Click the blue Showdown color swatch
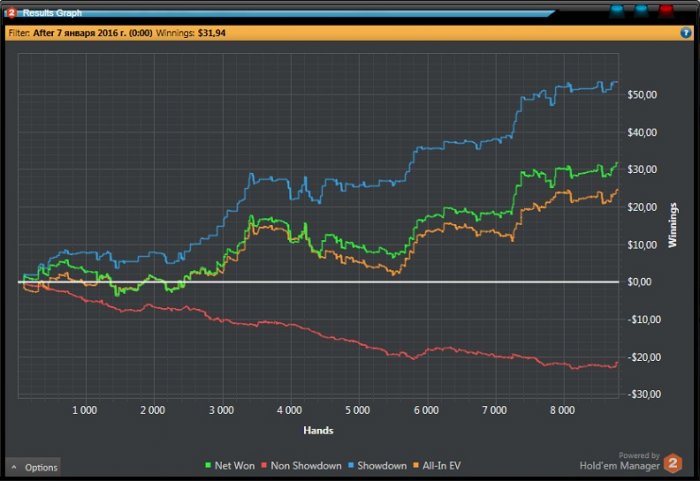Screen dimensions: 700x481 click(351, 465)
